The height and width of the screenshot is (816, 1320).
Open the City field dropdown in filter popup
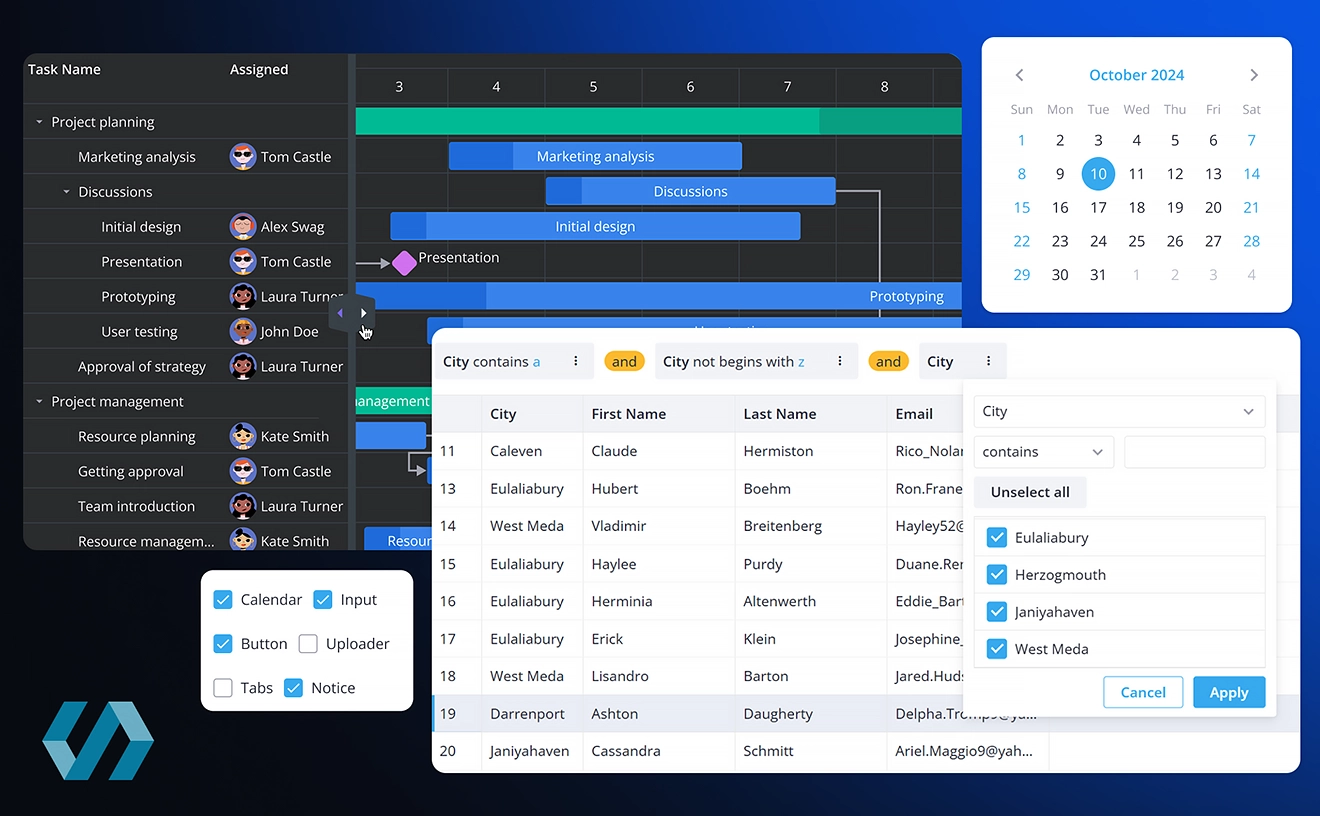pos(1119,412)
